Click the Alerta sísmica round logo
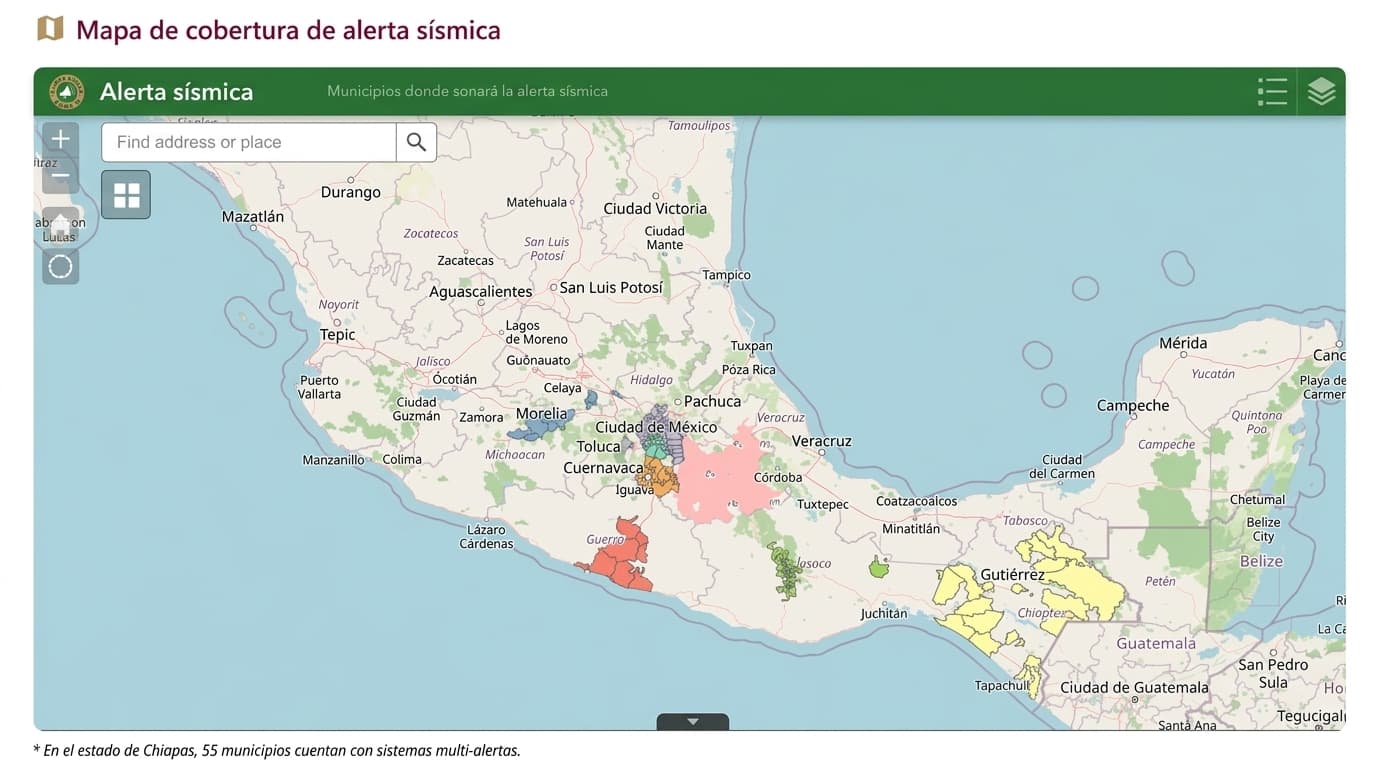 click(x=67, y=92)
